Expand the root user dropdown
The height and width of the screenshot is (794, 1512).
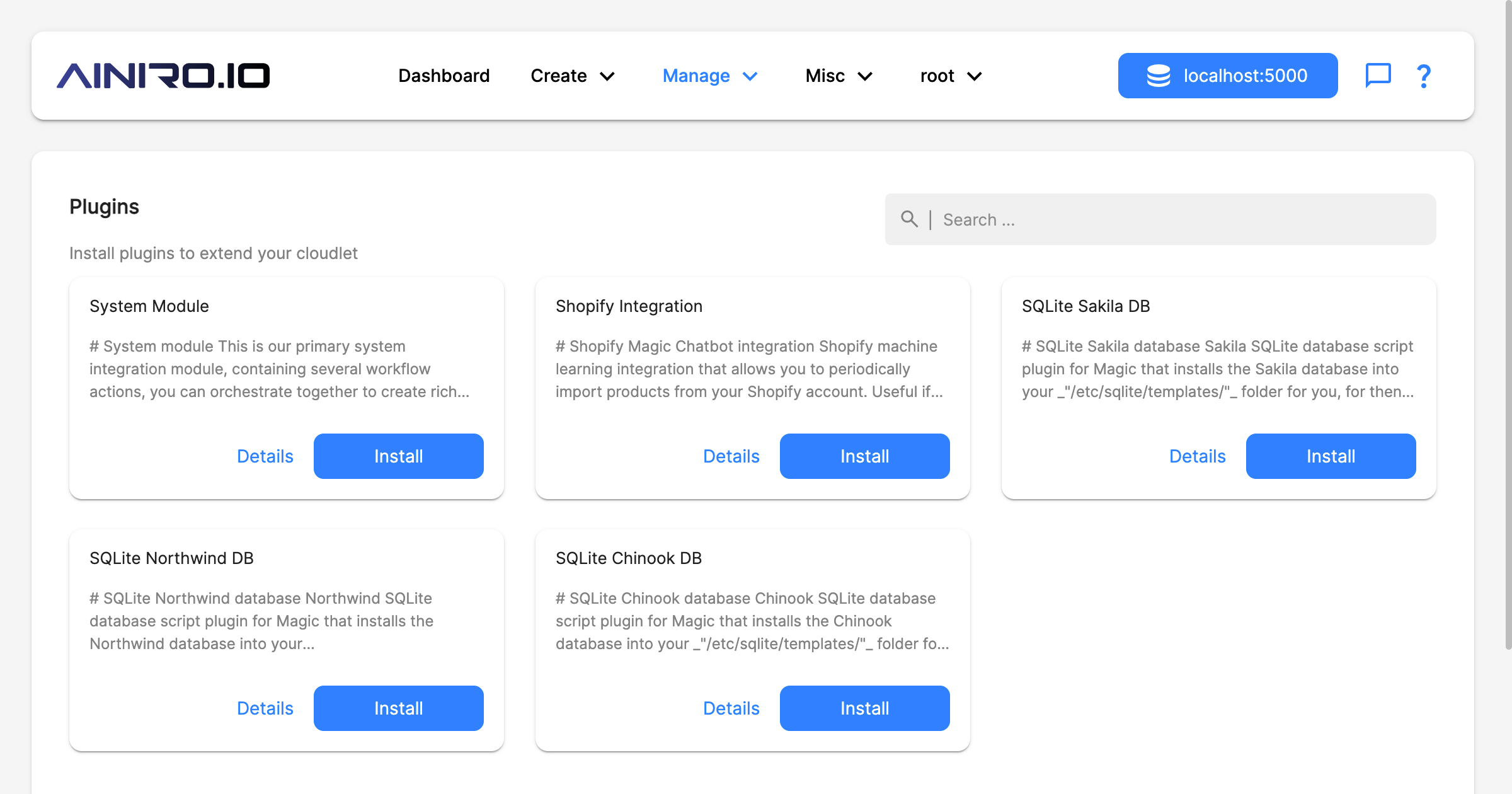[x=949, y=76]
